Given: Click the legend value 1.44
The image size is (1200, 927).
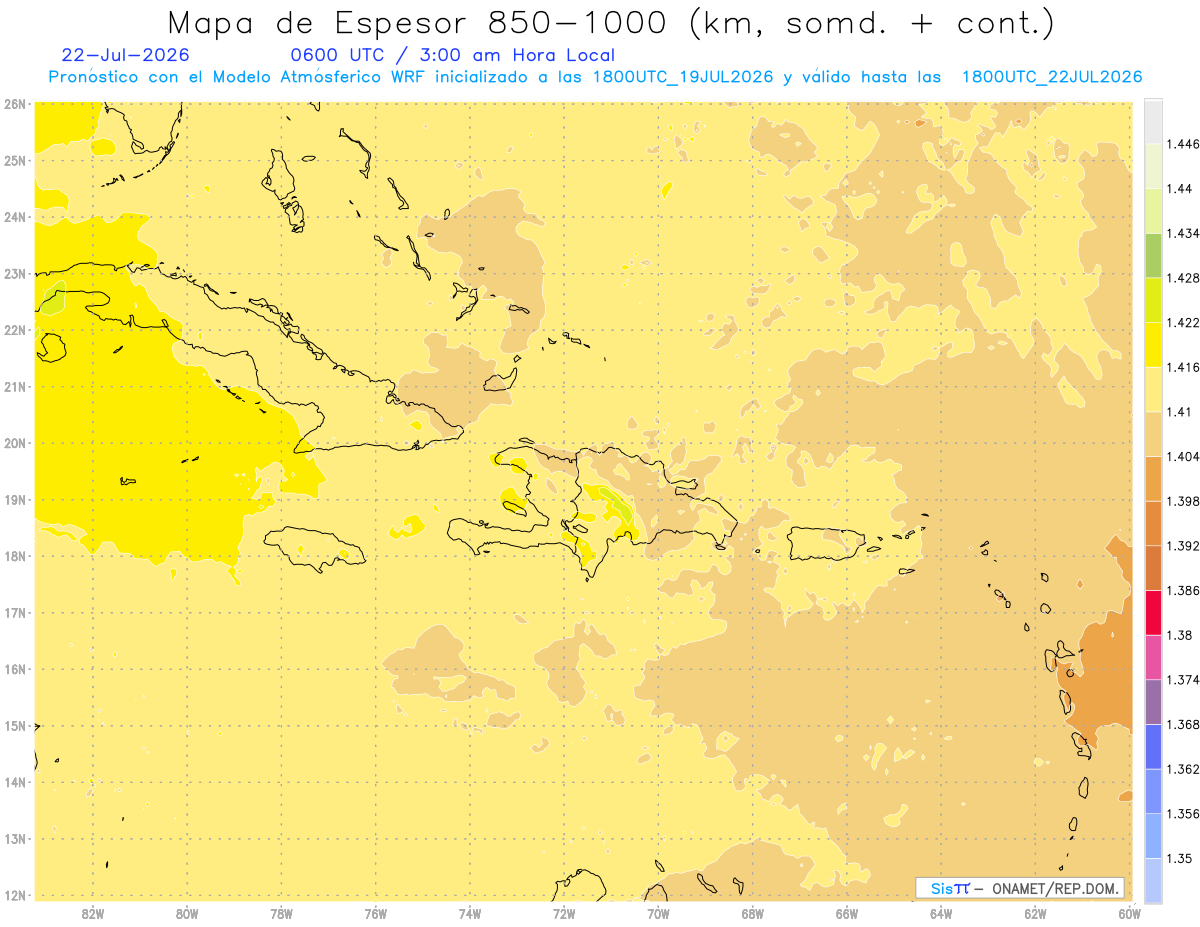Looking at the screenshot, I should coord(1179,188).
